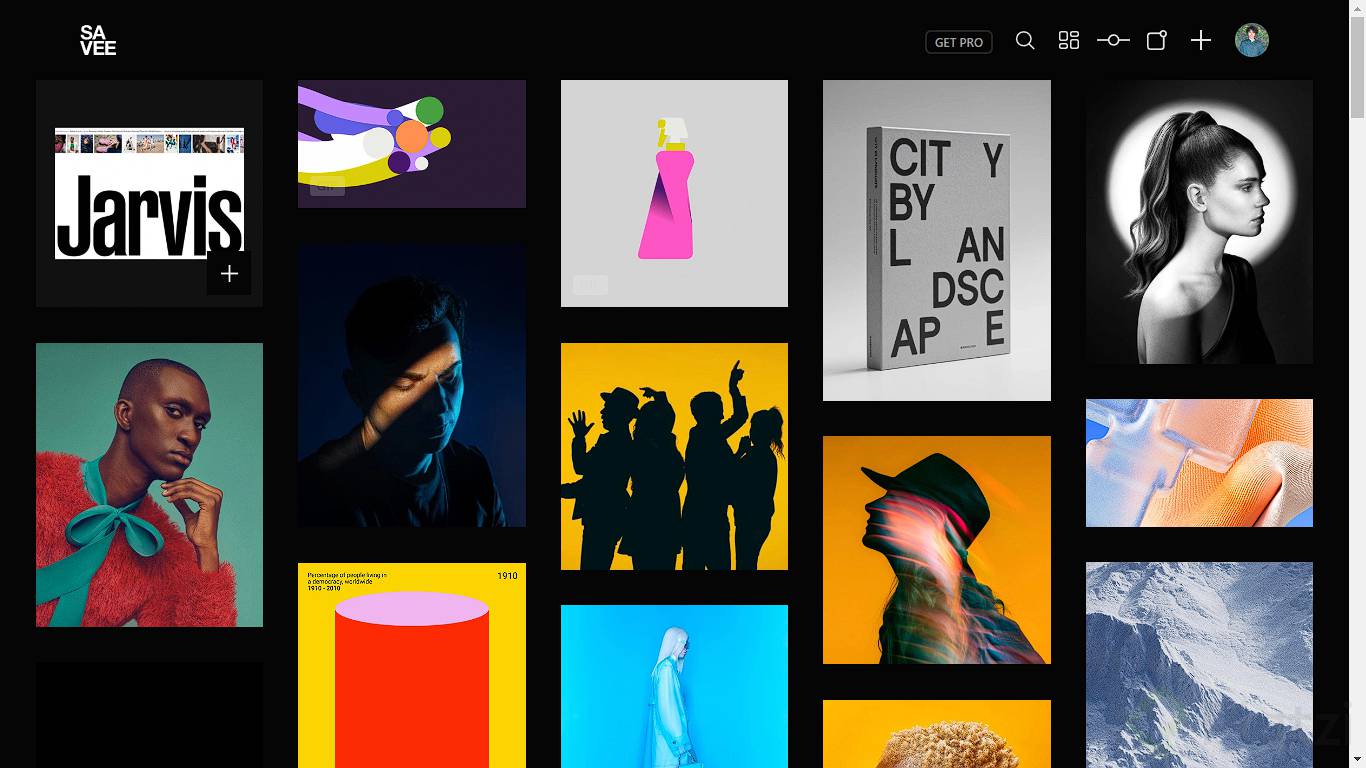Open the colorful abstract shapes on purple image
This screenshot has height=768, width=1366.
[x=412, y=144]
